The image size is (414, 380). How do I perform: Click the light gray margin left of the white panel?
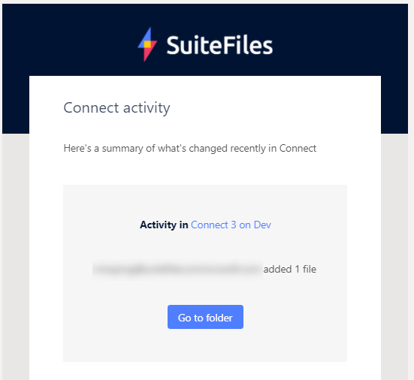pyautogui.click(x=15, y=257)
